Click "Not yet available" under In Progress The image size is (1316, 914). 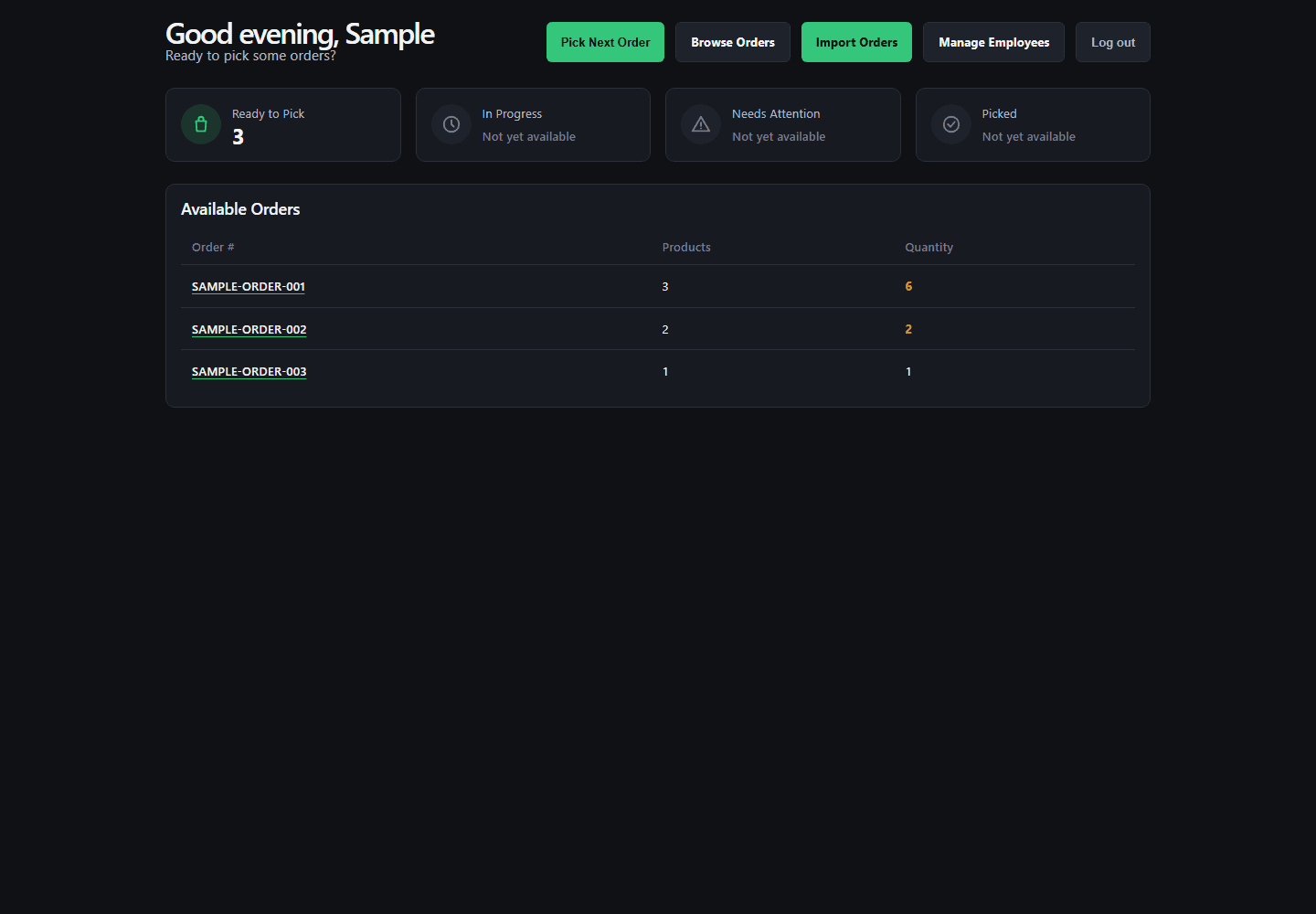[529, 136]
